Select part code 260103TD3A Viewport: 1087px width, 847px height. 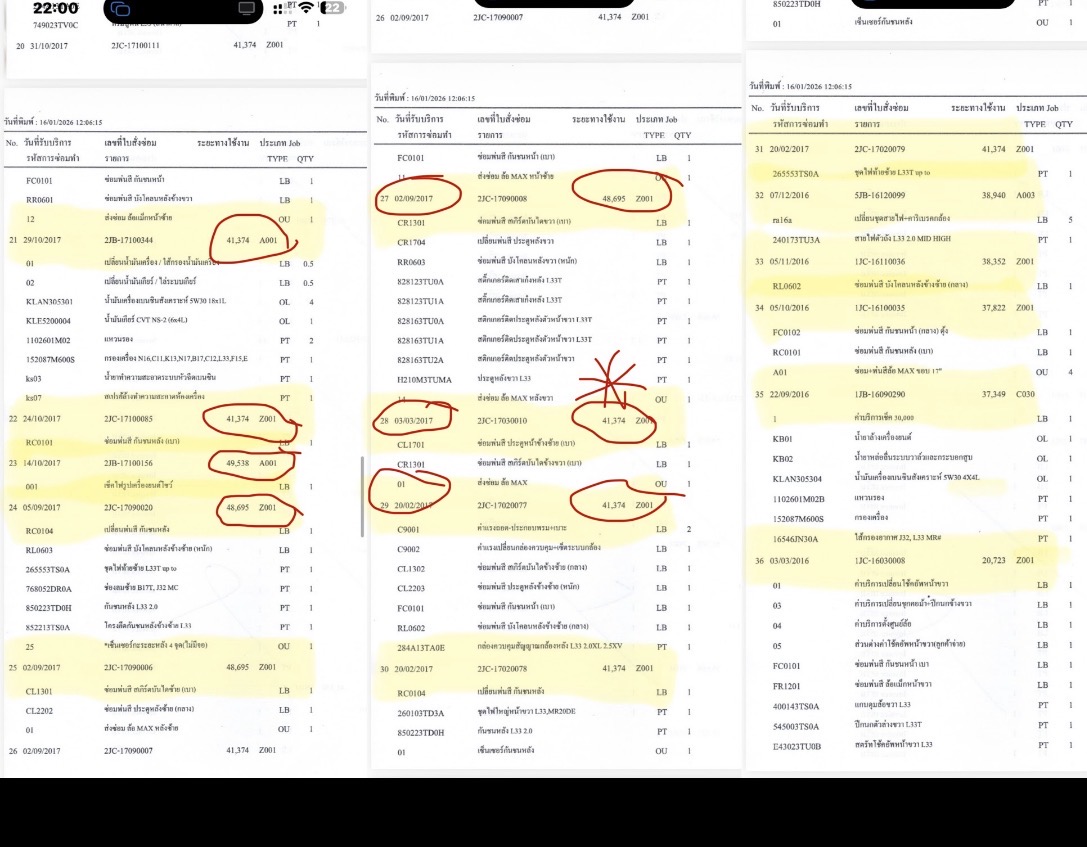pos(420,713)
